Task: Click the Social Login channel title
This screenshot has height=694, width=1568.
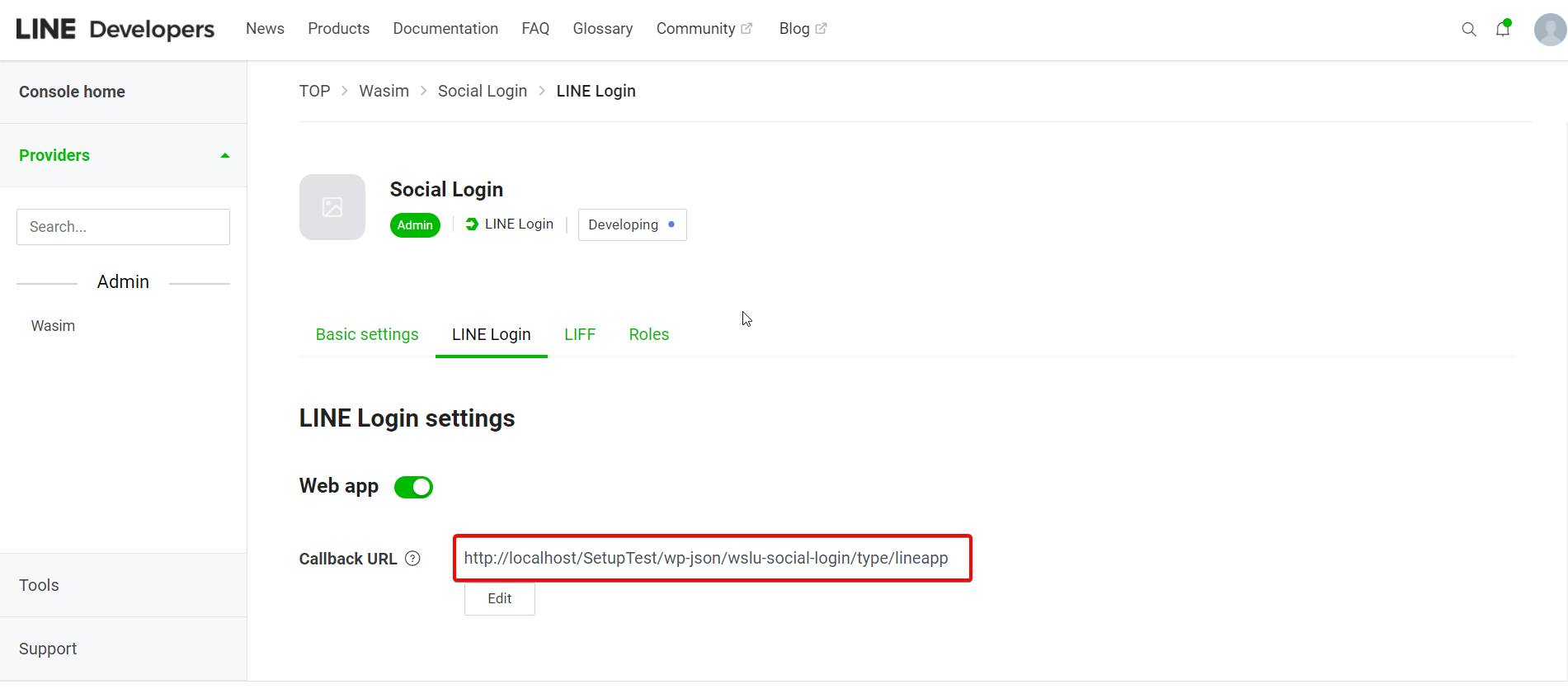Action: point(446,190)
